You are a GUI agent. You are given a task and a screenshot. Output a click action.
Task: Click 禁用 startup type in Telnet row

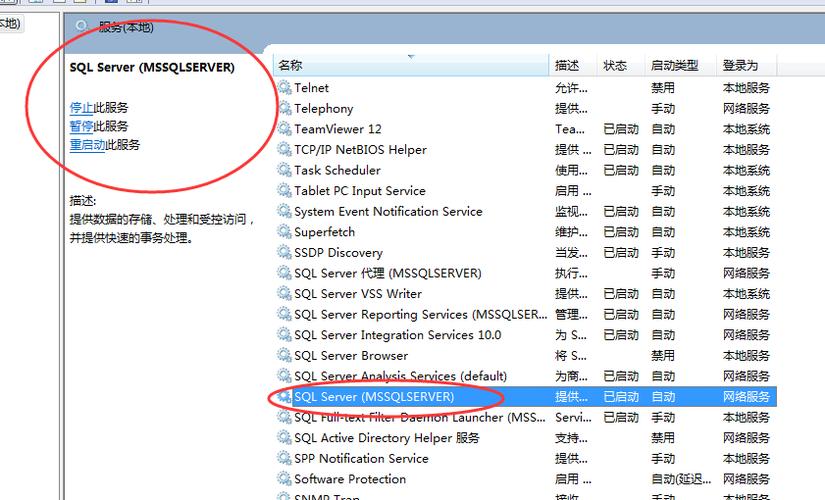point(663,88)
